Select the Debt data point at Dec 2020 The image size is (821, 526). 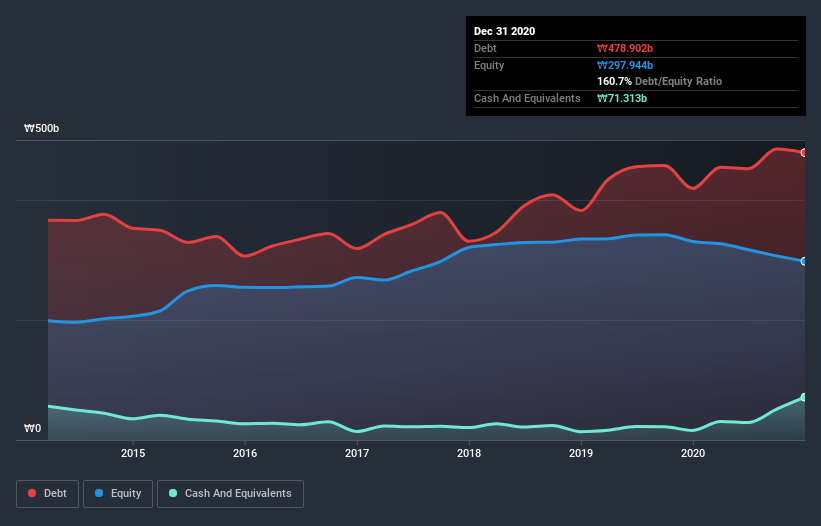click(x=804, y=153)
